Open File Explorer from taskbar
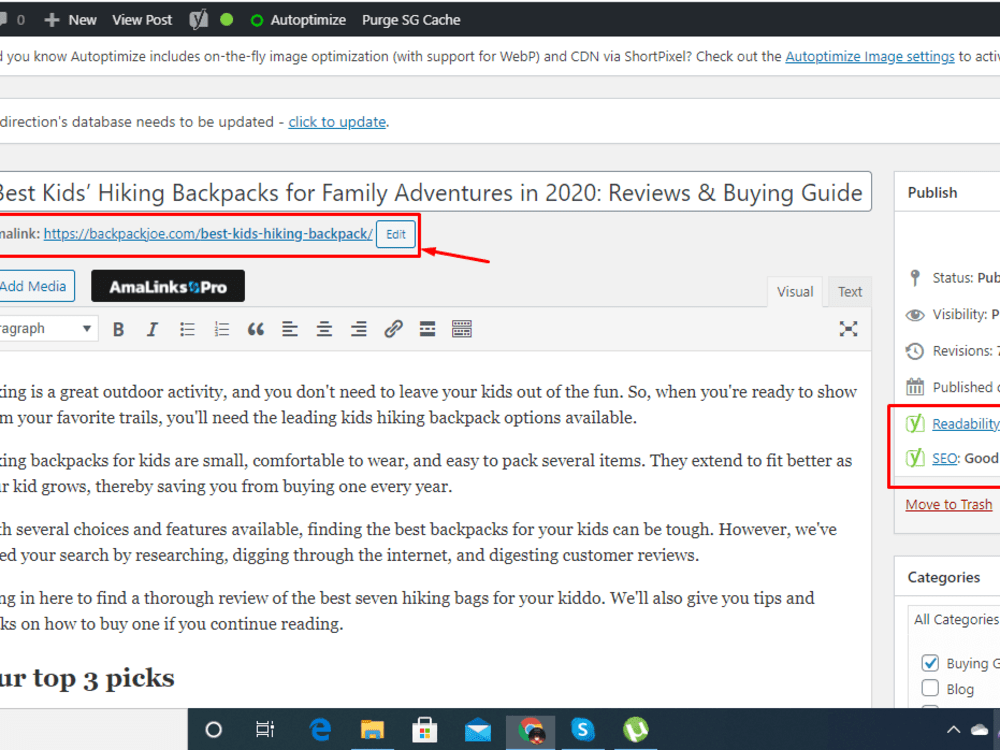Screen dimensions: 1000x750 point(372,729)
